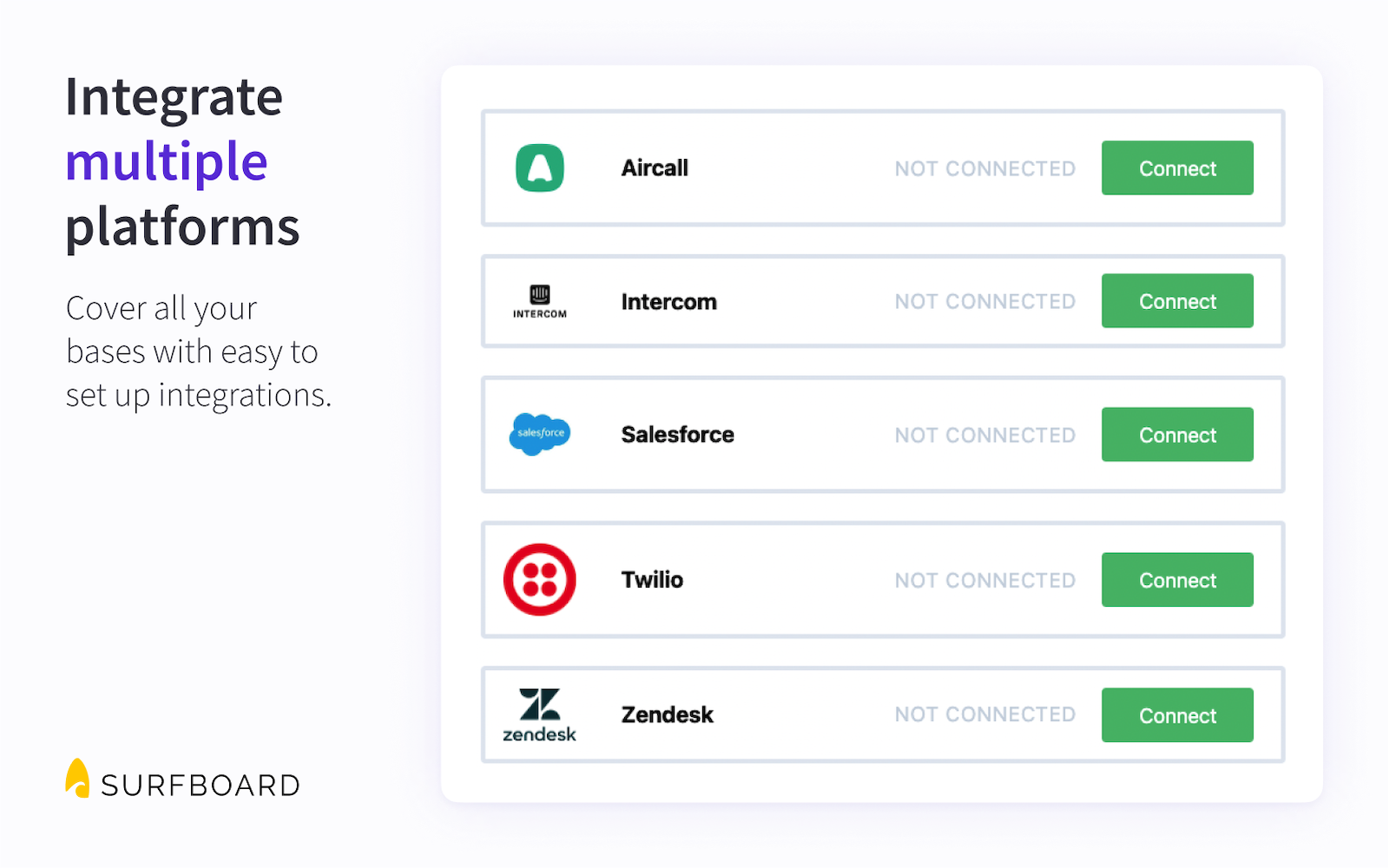Select the Intercom logo icon
The height and width of the screenshot is (868, 1389).
[539, 299]
